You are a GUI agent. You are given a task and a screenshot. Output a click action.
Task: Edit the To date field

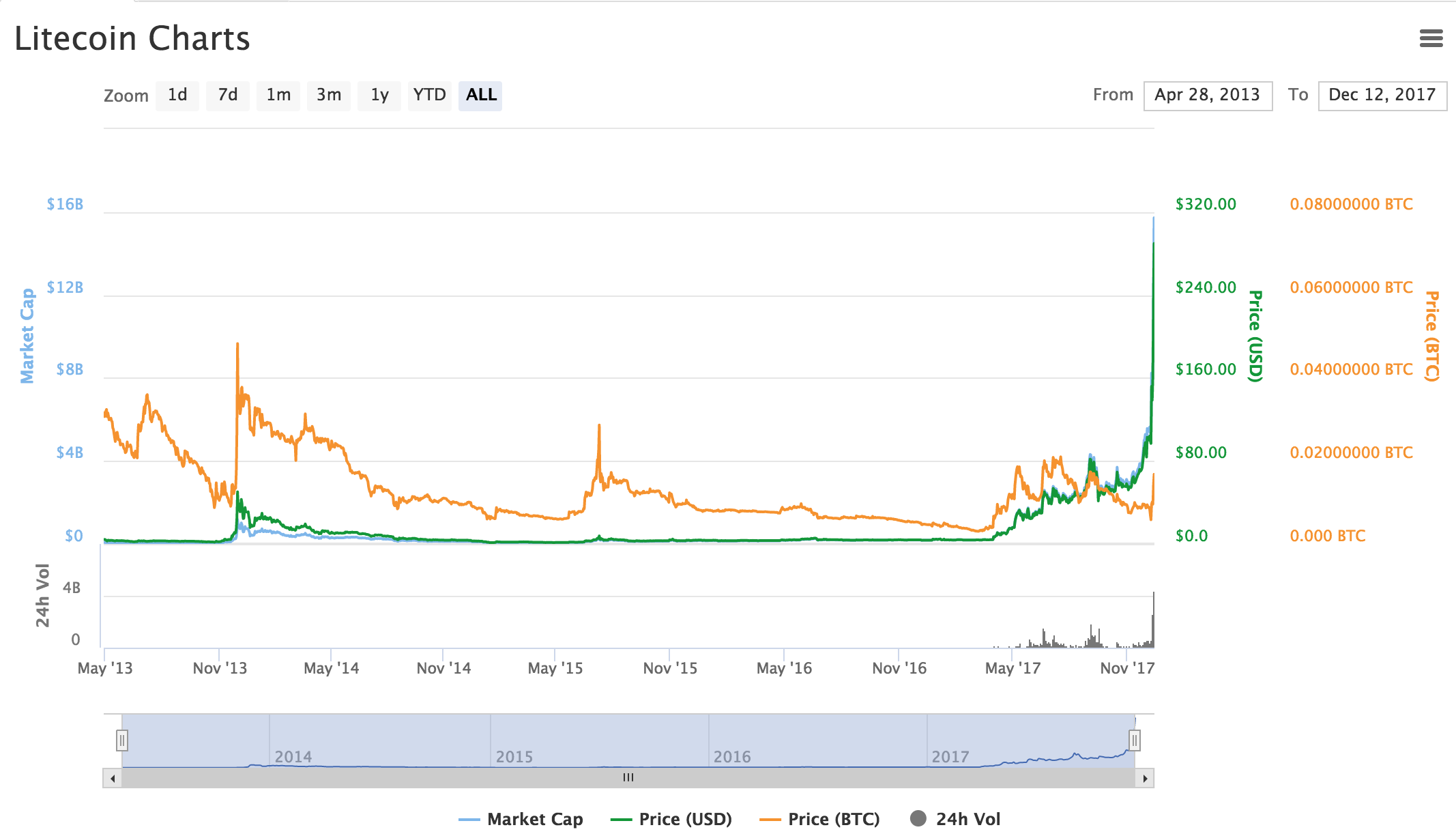click(x=1382, y=96)
